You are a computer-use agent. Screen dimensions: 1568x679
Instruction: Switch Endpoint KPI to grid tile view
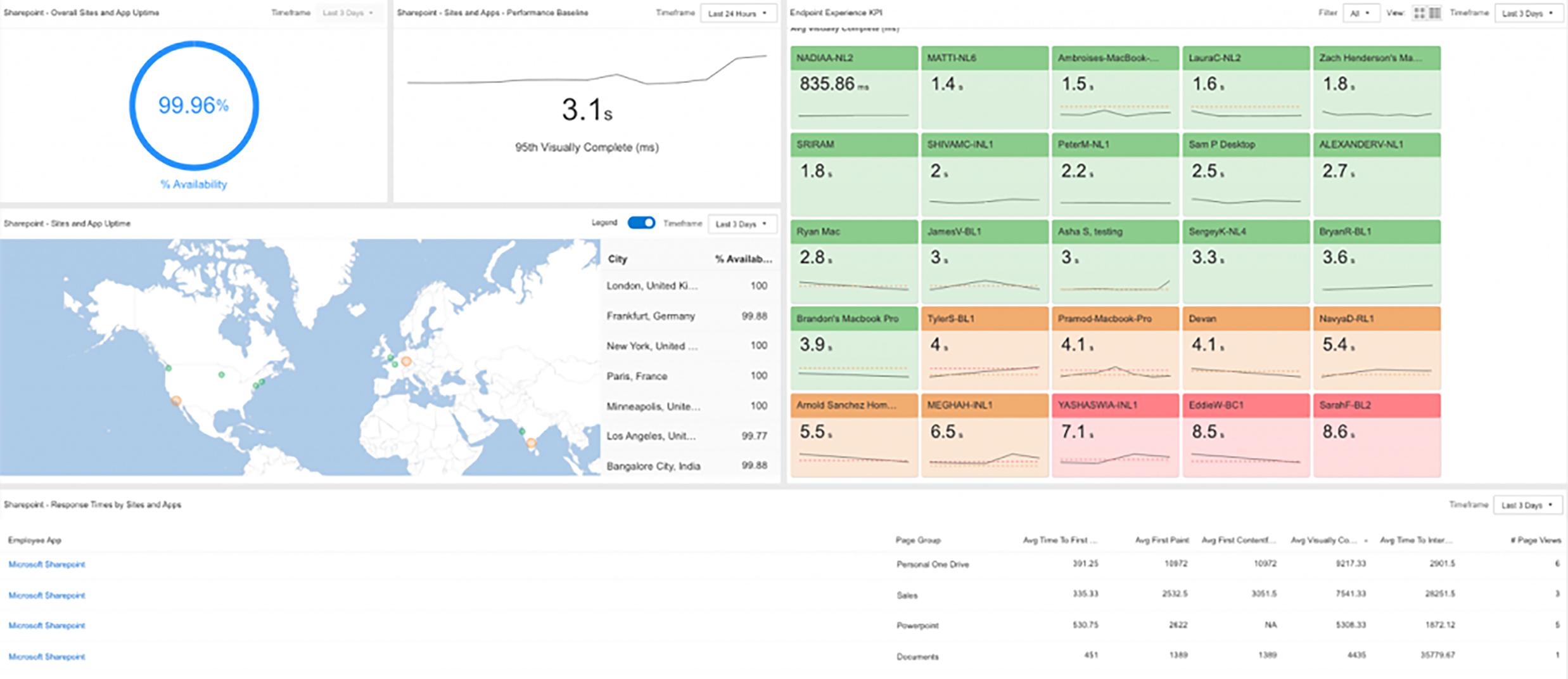point(1419,13)
